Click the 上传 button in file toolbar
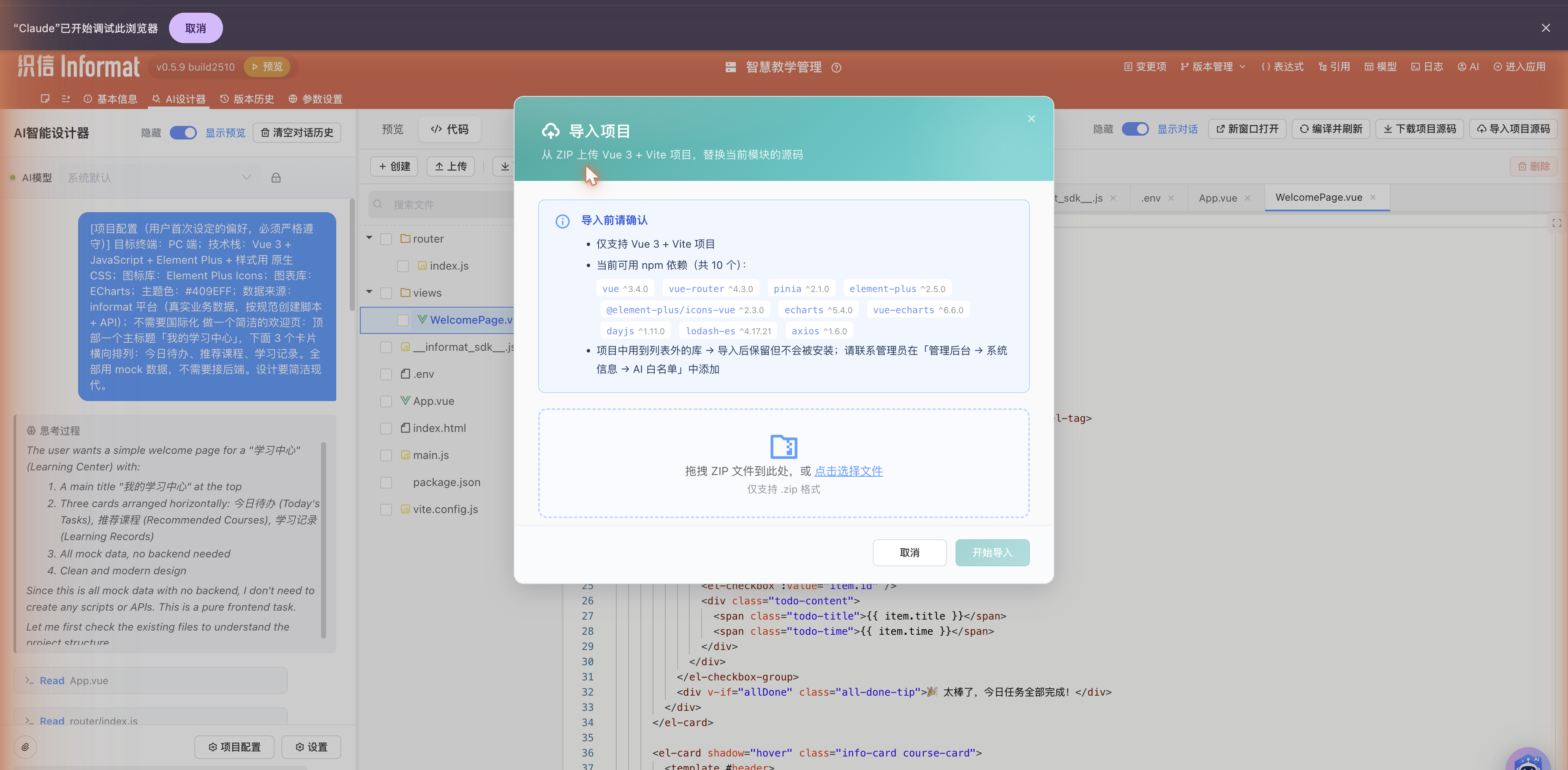 pos(450,167)
